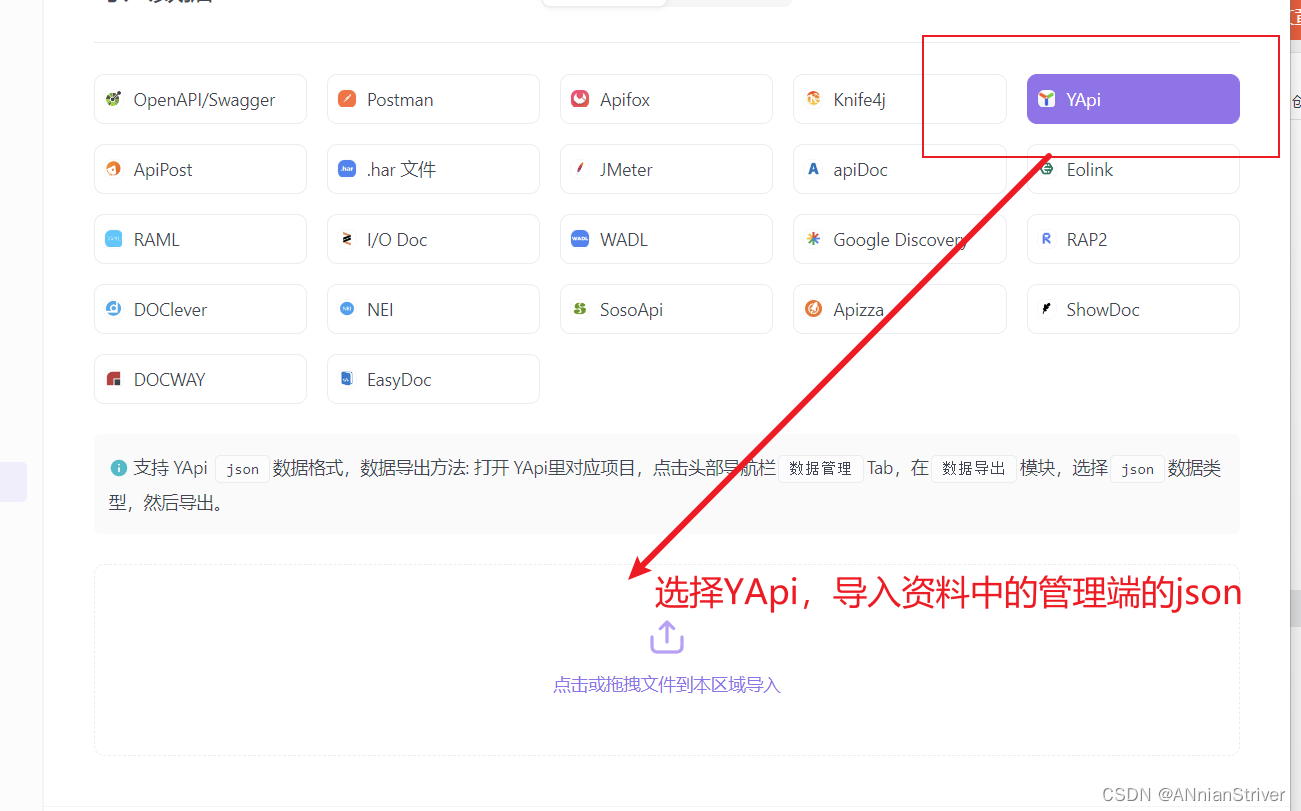1301x811 pixels.
Task: Select the WADL import option
Action: tap(665, 239)
